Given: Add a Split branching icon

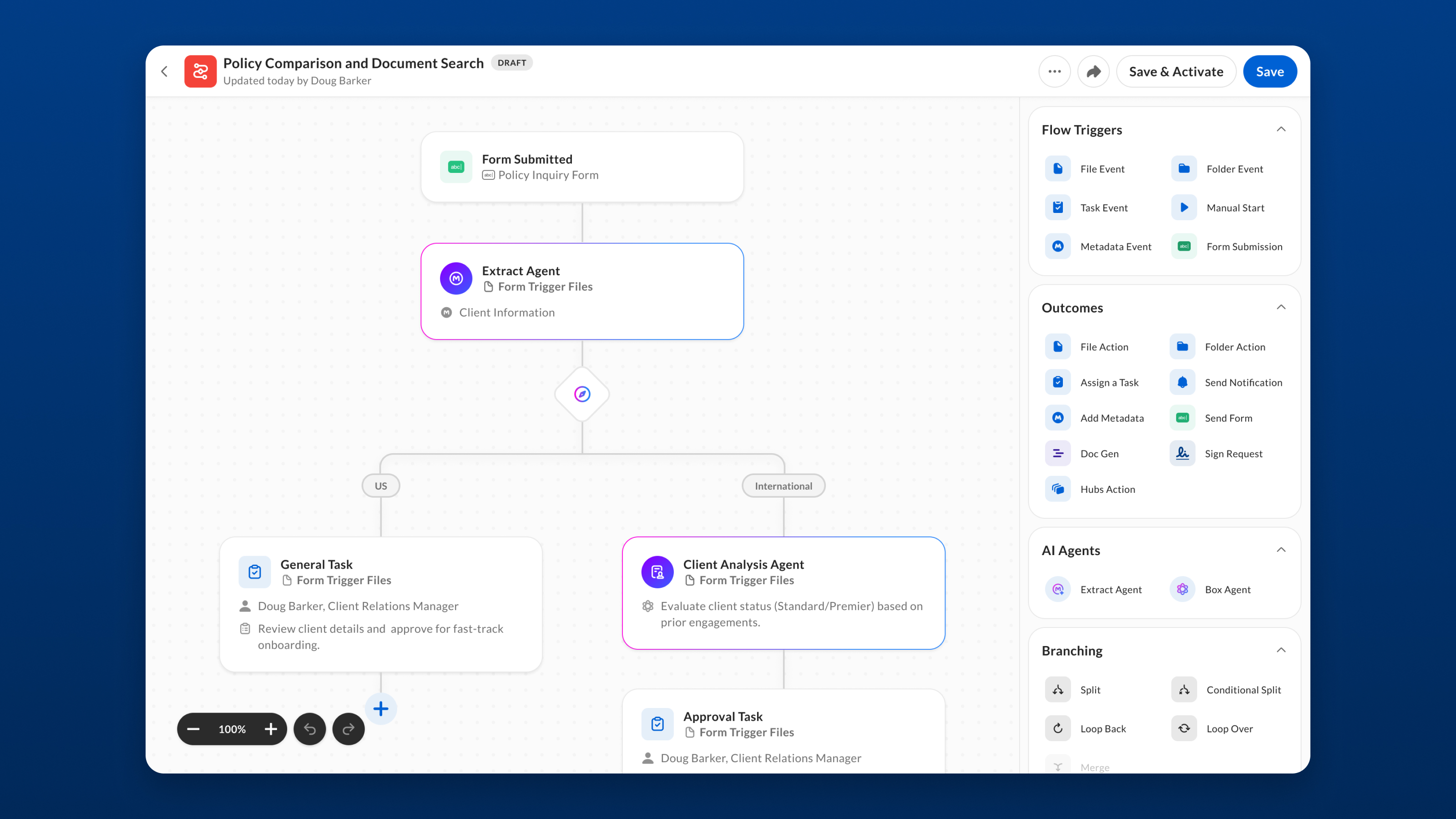Looking at the screenshot, I should (1057, 690).
